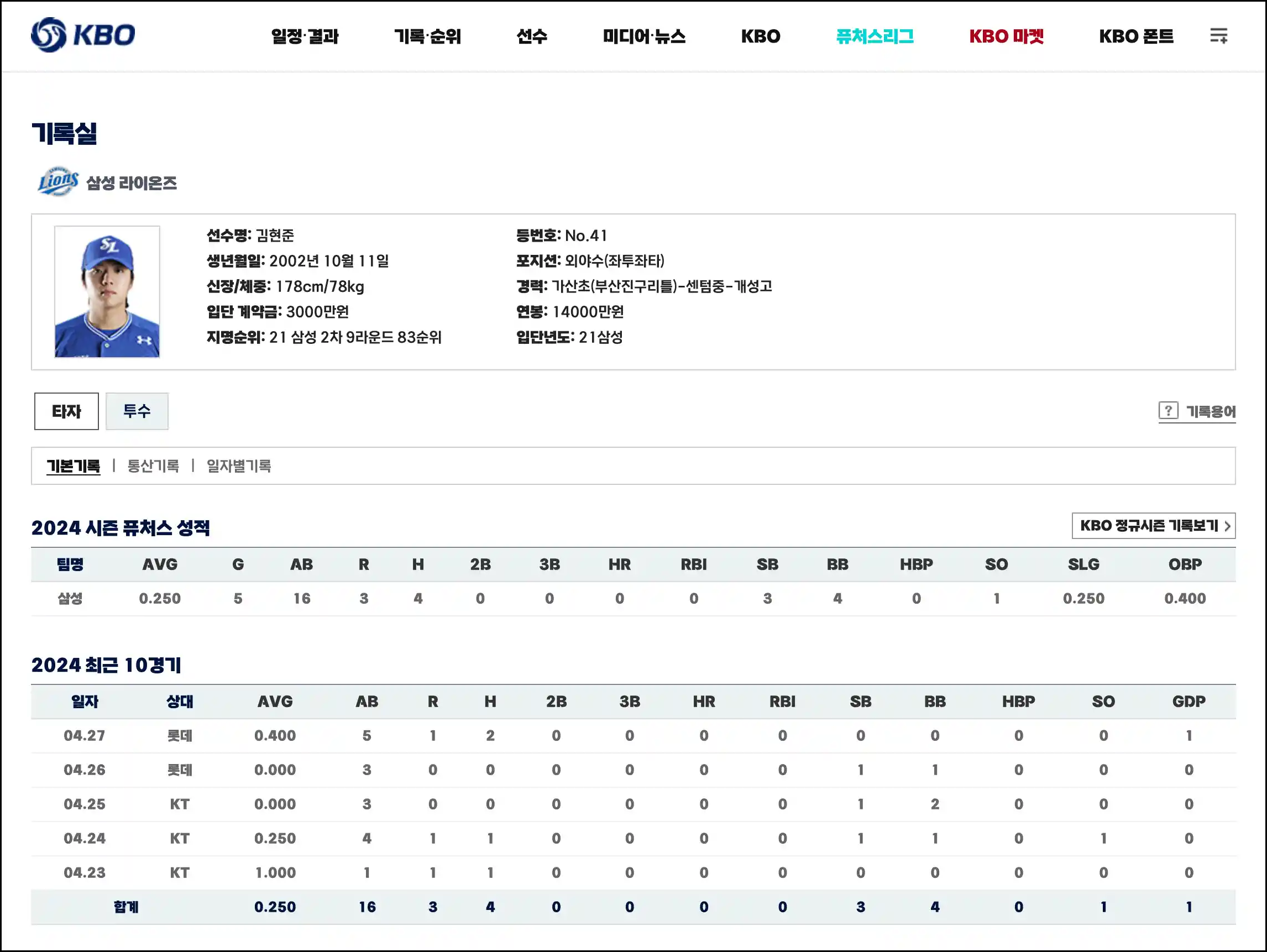Select the 기본기록 tab
1267x952 pixels.
click(x=73, y=465)
